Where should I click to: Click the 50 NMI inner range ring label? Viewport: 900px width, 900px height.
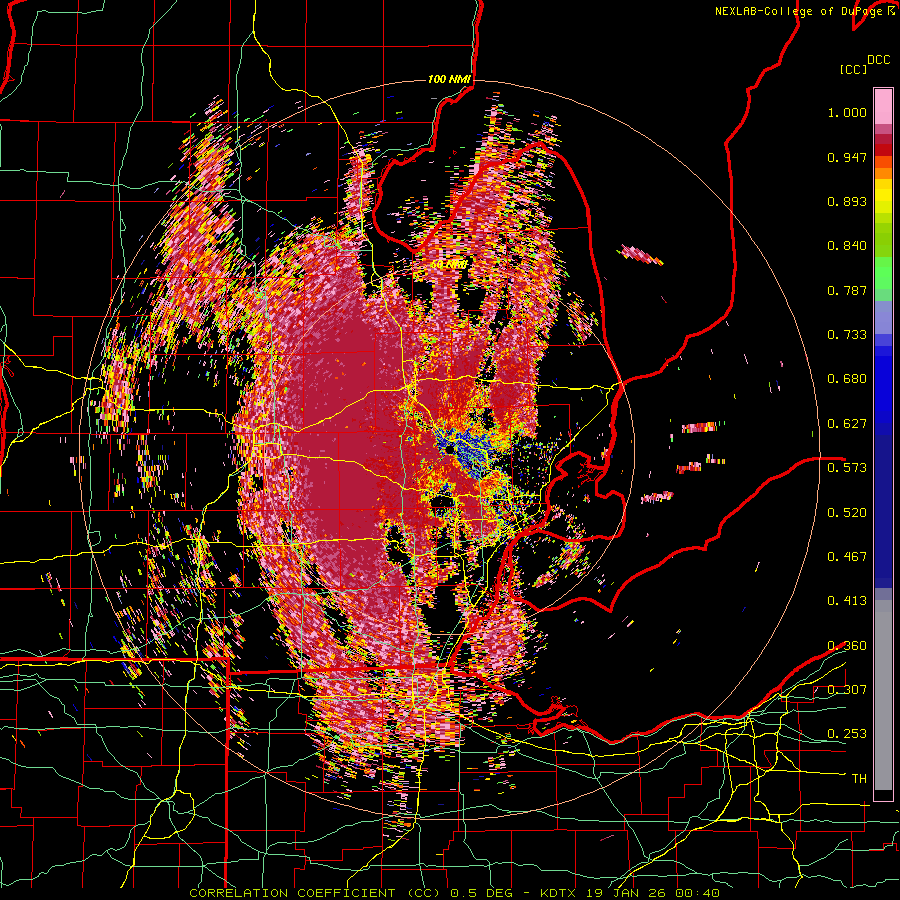449,265
